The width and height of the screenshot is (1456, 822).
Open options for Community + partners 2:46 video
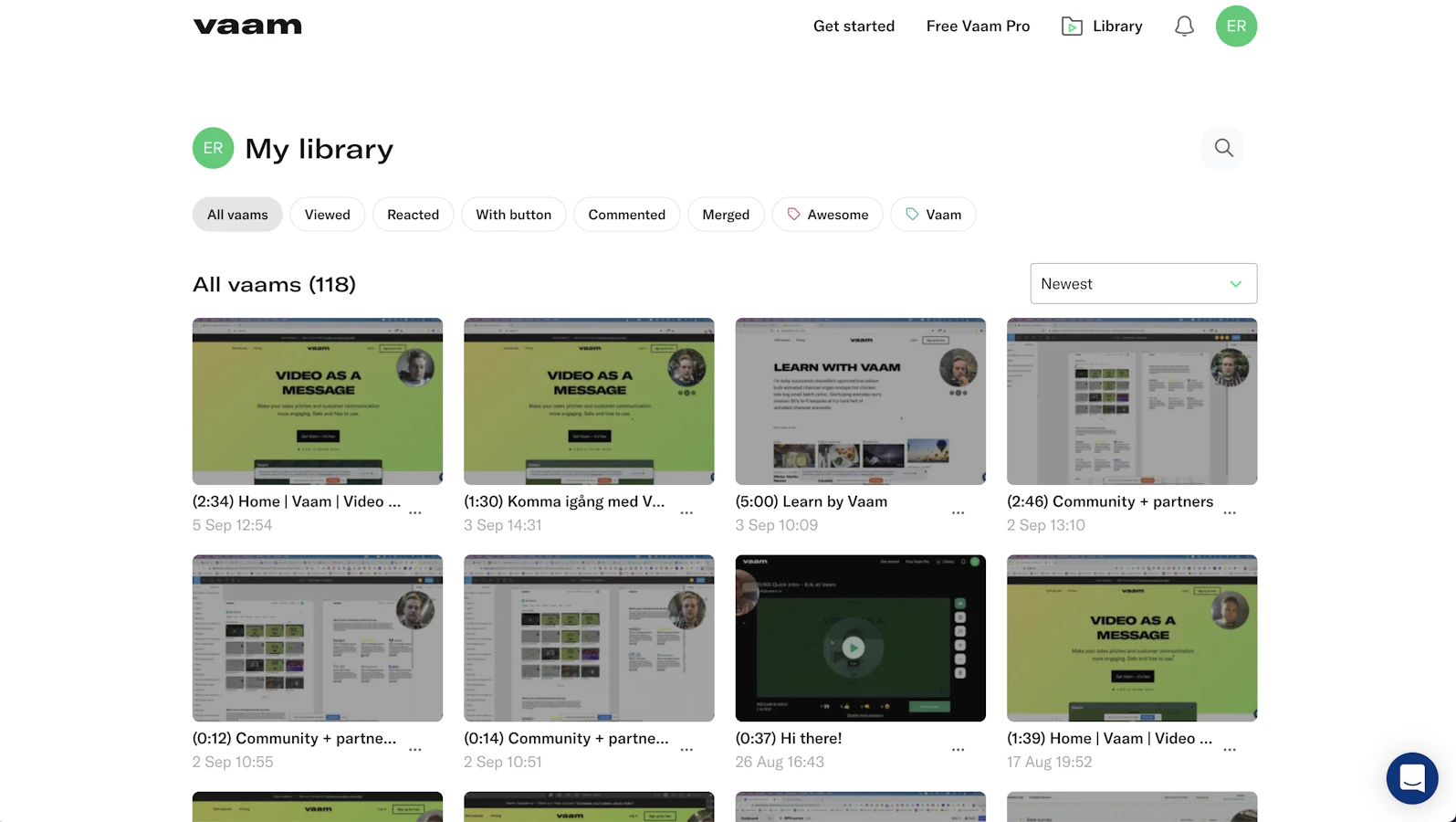tap(1230, 513)
